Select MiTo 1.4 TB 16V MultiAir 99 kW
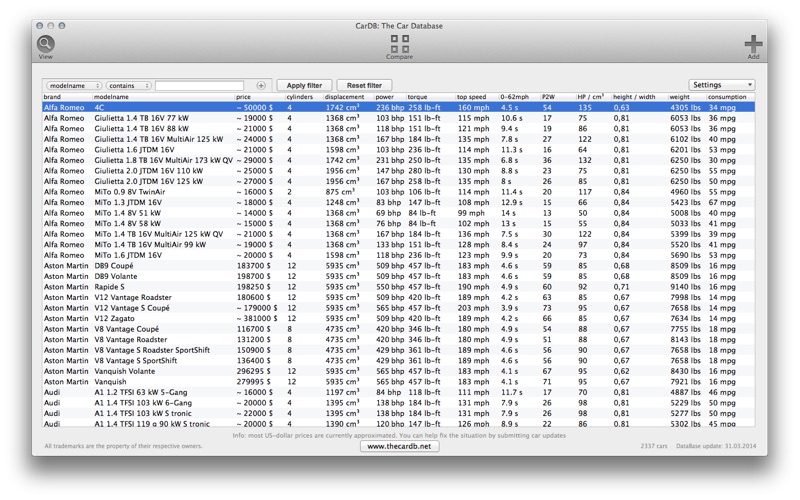 coord(398,244)
